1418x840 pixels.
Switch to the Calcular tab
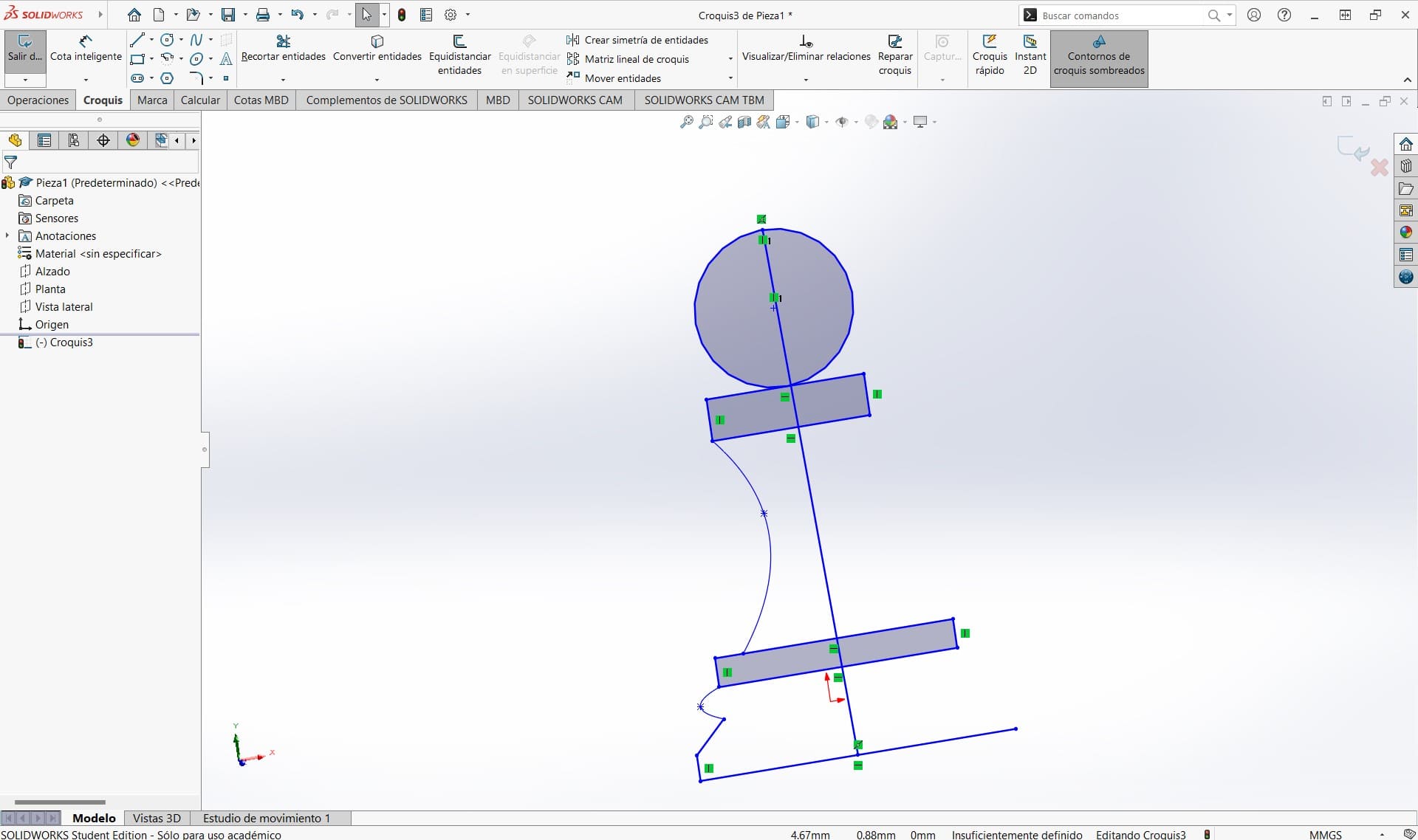[x=200, y=100]
